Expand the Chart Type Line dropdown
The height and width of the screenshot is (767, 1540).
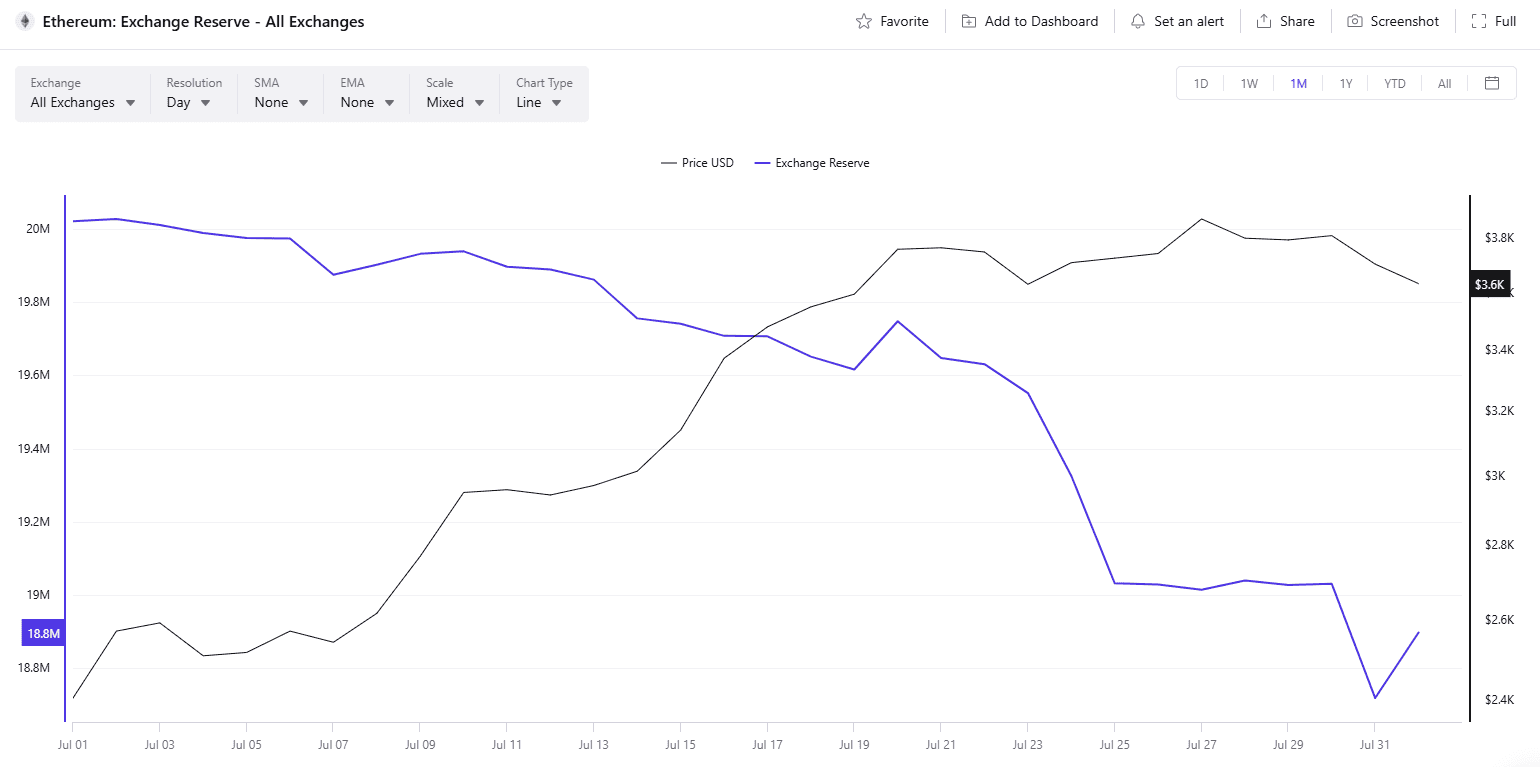[539, 102]
